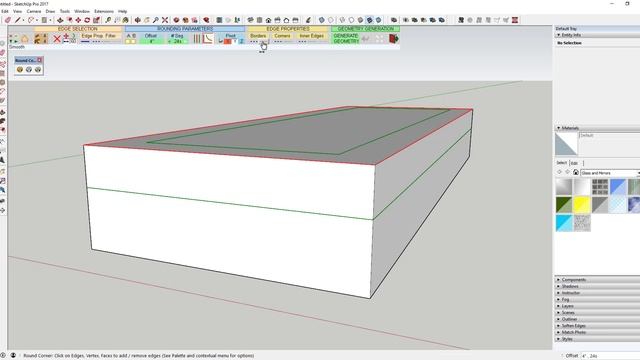This screenshot has width=640, height=360.
Task: Choose the Zoom magnifier tool
Action: tap(156, 20)
